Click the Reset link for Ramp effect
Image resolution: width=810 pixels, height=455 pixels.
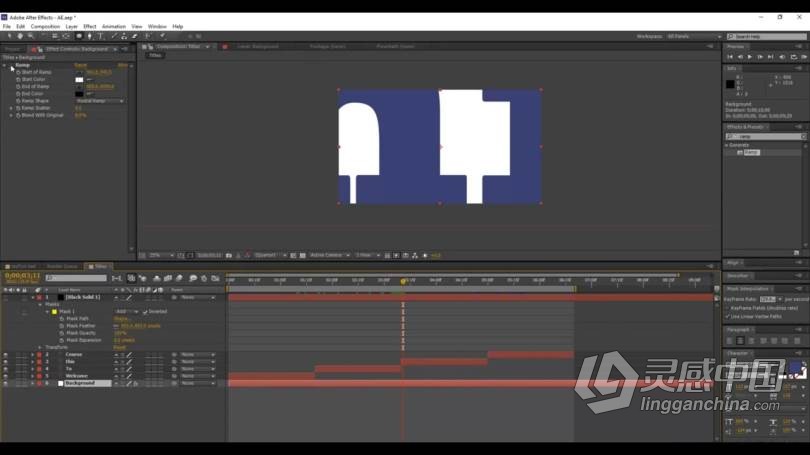click(x=80, y=65)
